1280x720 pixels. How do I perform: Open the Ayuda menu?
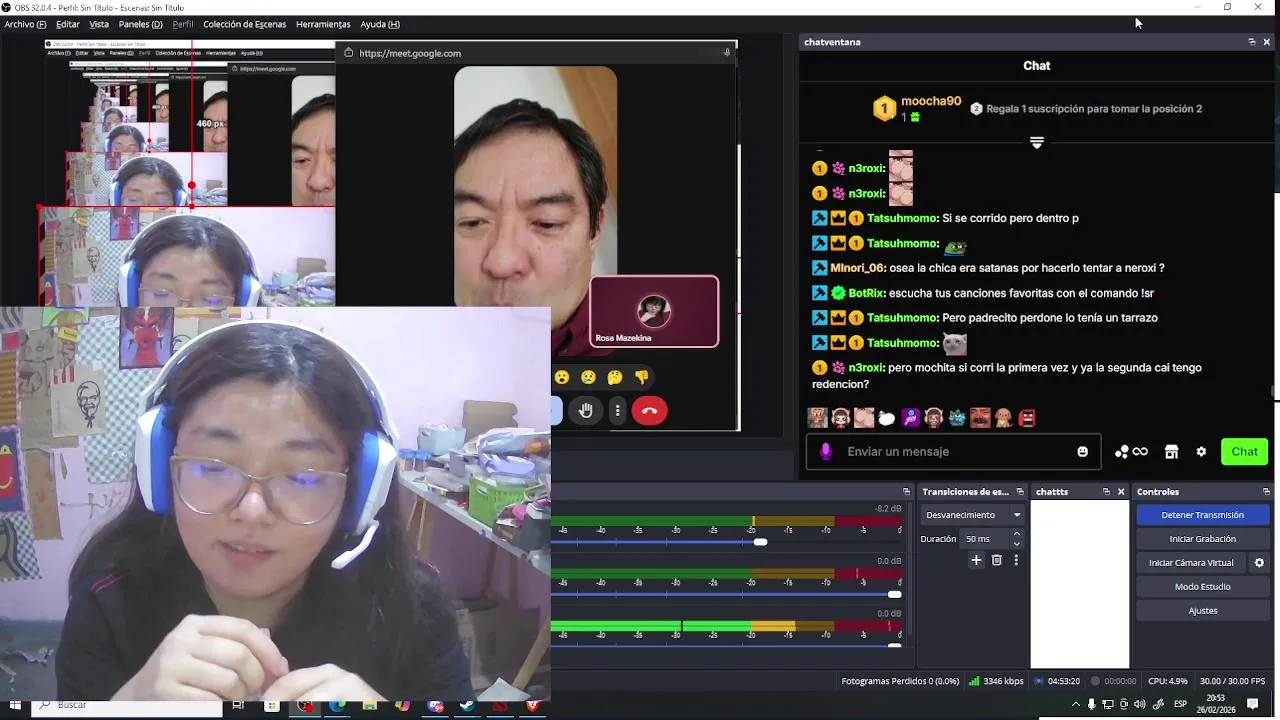pos(380,24)
